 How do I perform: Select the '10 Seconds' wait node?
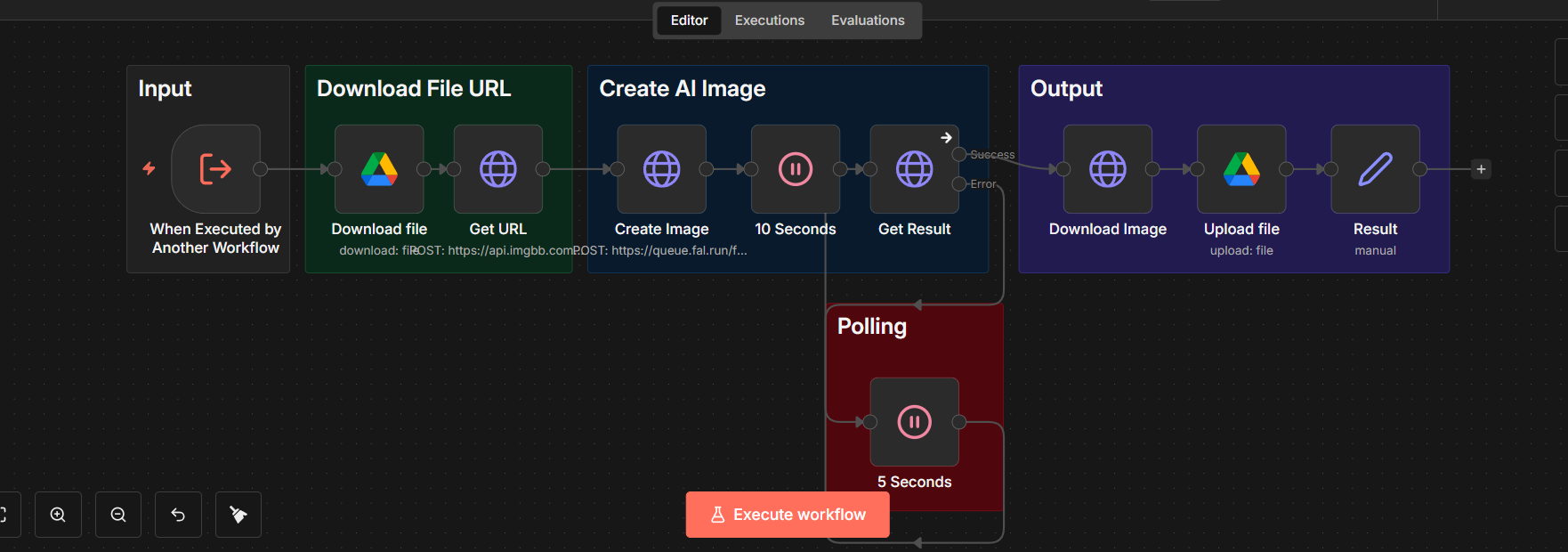tap(795, 169)
